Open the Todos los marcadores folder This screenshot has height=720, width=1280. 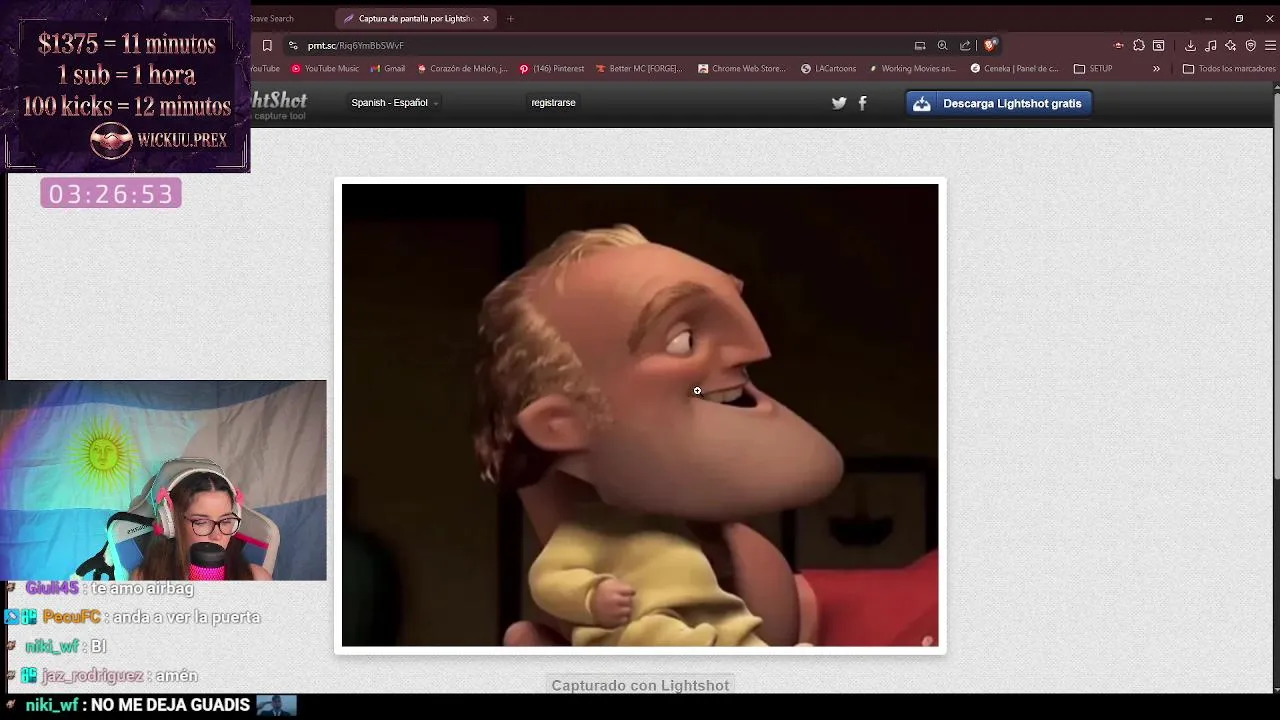tap(1229, 69)
